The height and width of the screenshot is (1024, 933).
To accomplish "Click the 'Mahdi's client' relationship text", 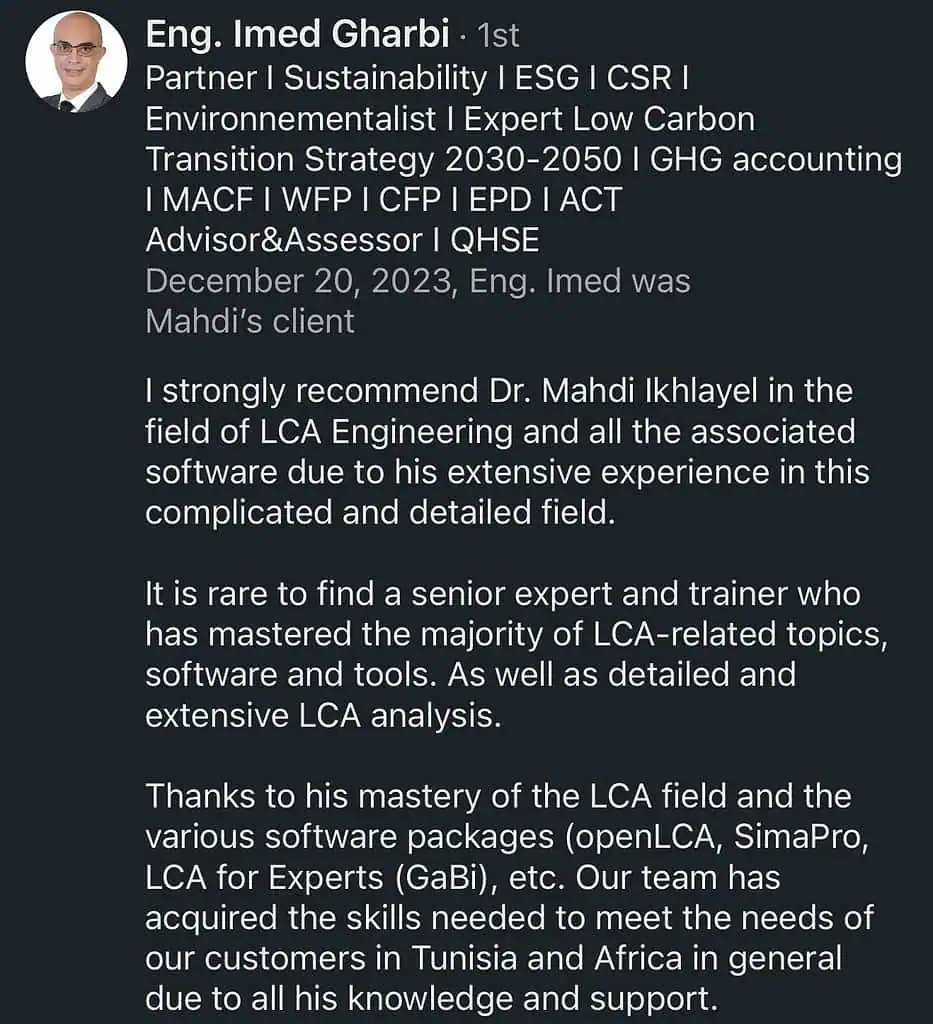I will 250,321.
